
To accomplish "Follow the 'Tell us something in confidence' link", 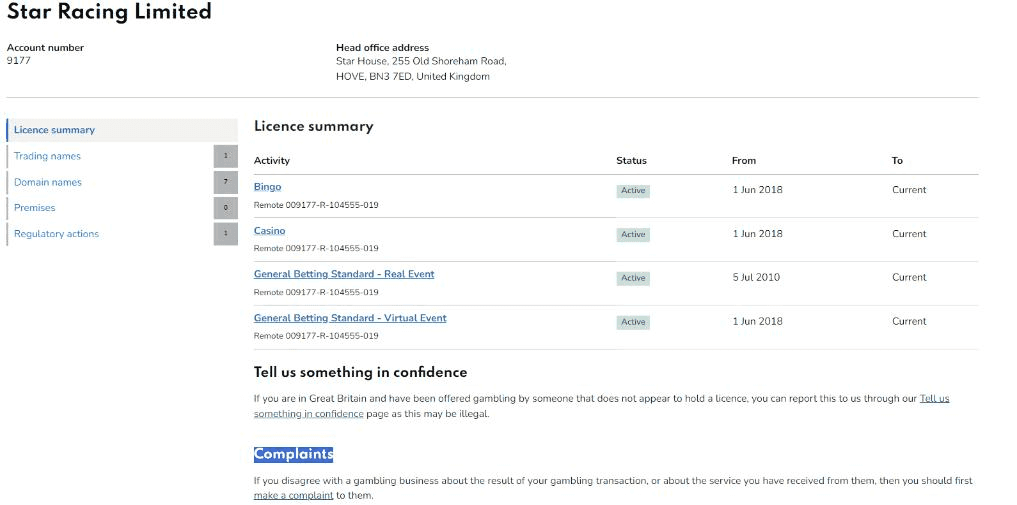I will (x=934, y=398).
